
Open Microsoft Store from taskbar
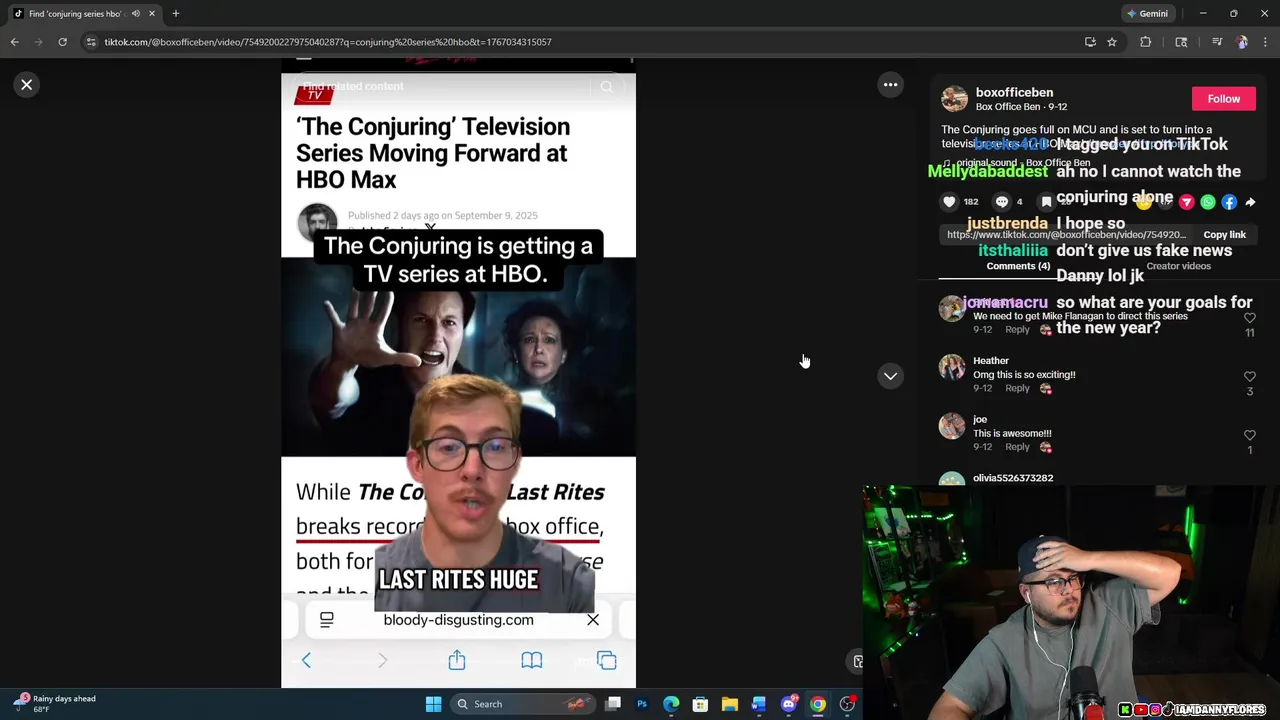[700, 704]
